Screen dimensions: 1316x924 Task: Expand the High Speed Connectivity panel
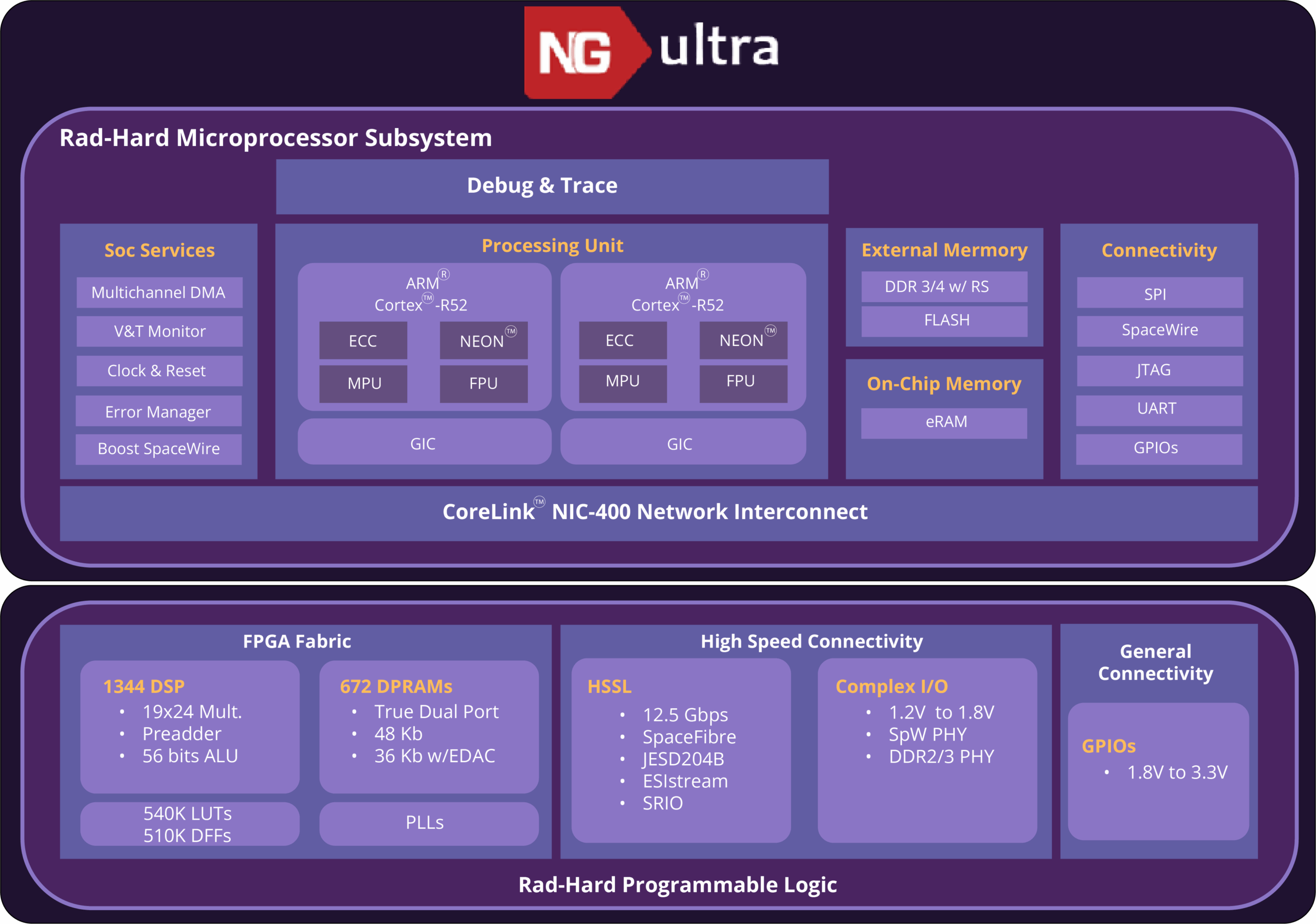811,641
